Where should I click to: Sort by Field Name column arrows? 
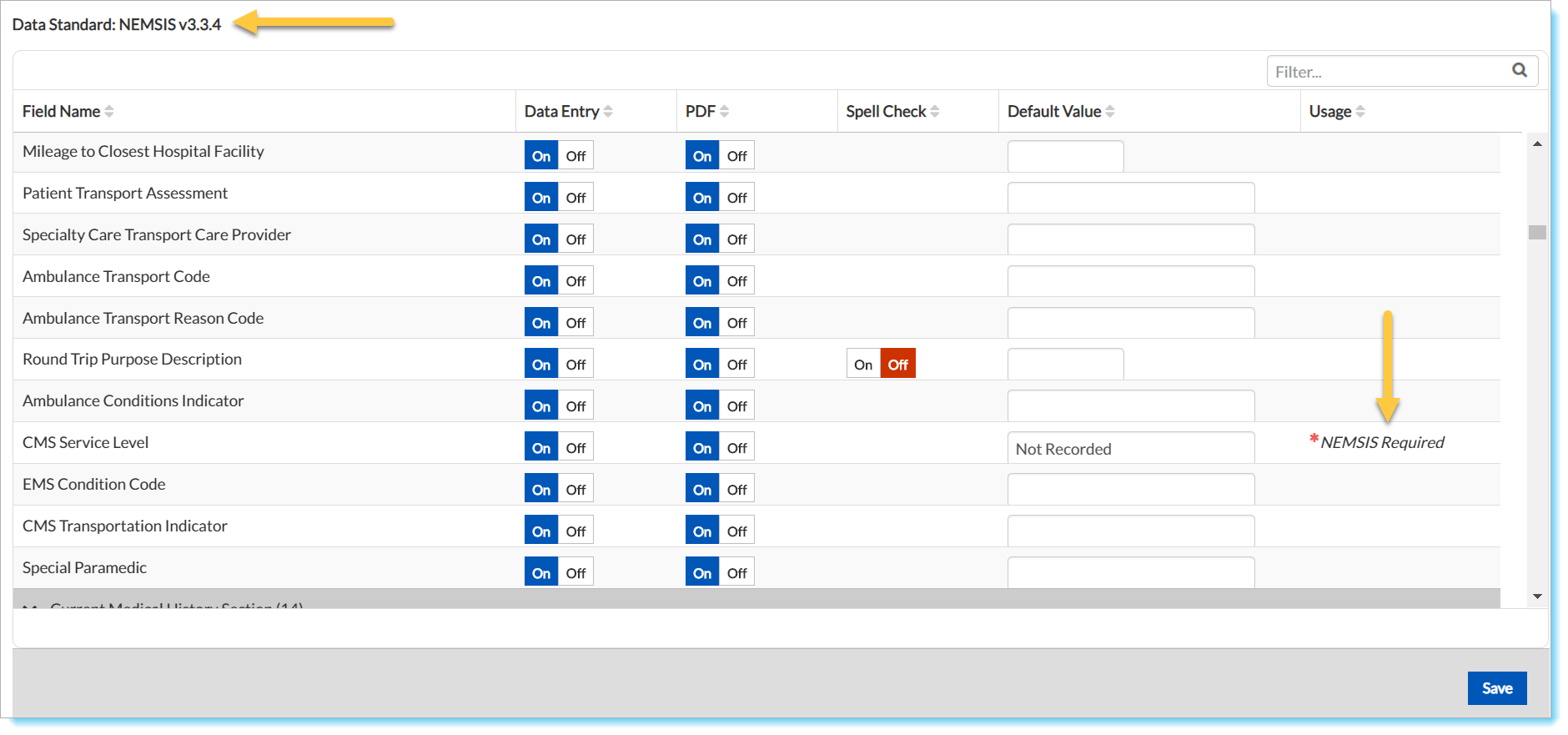pos(109,112)
